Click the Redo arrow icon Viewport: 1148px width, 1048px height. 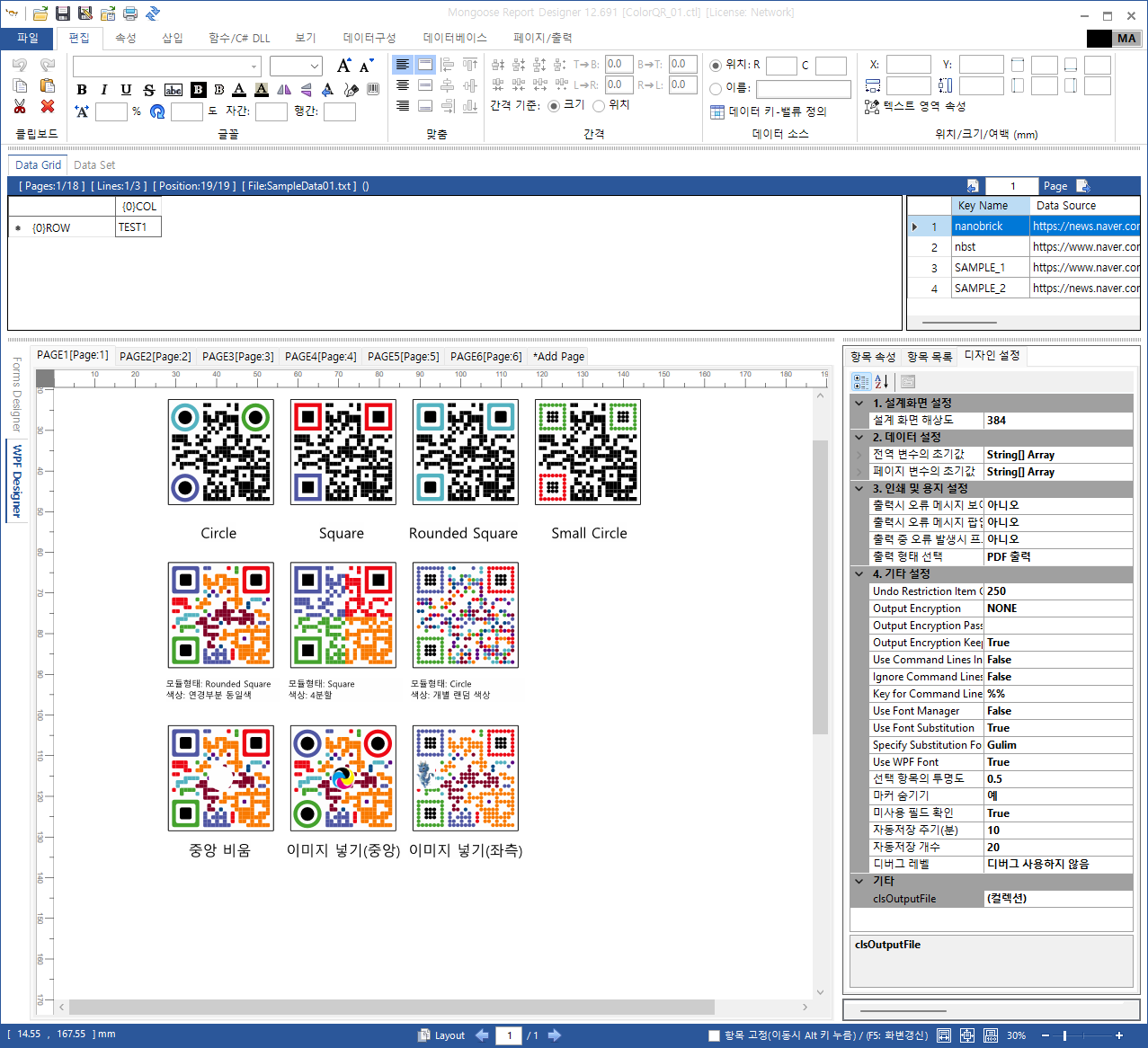48,66
